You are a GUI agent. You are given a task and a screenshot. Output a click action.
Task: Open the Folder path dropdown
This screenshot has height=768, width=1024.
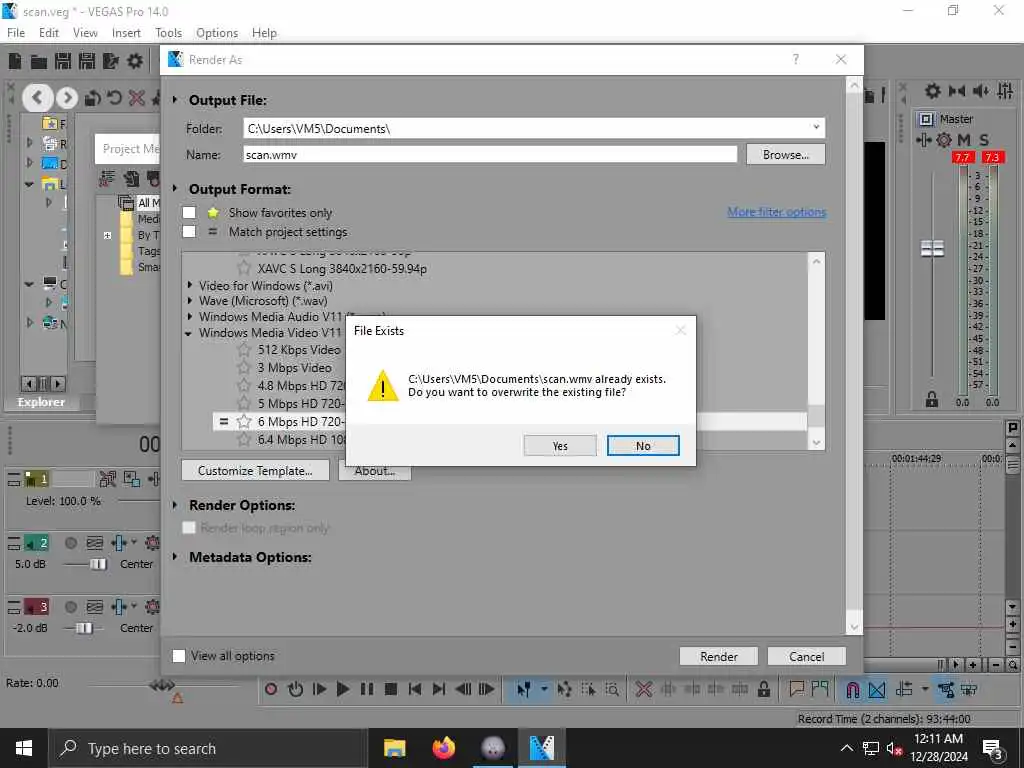click(x=816, y=127)
